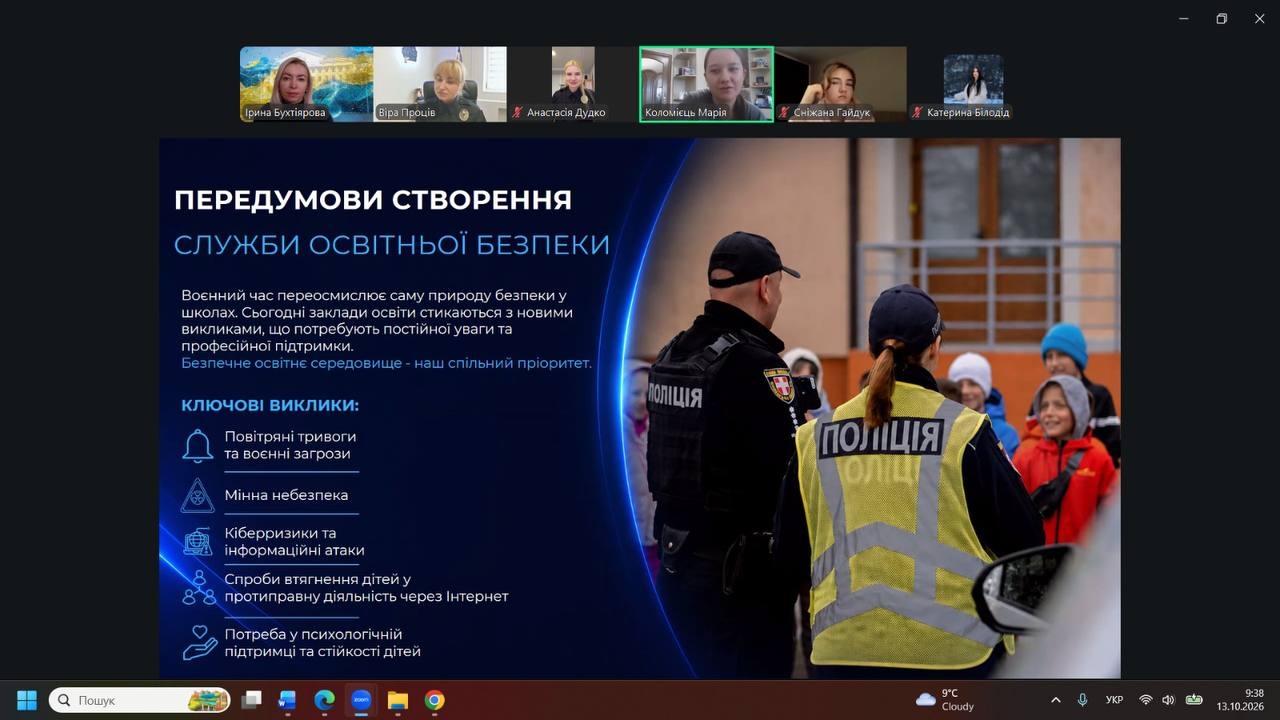Click the bell icon for Повітряні тривоги

[x=198, y=446]
